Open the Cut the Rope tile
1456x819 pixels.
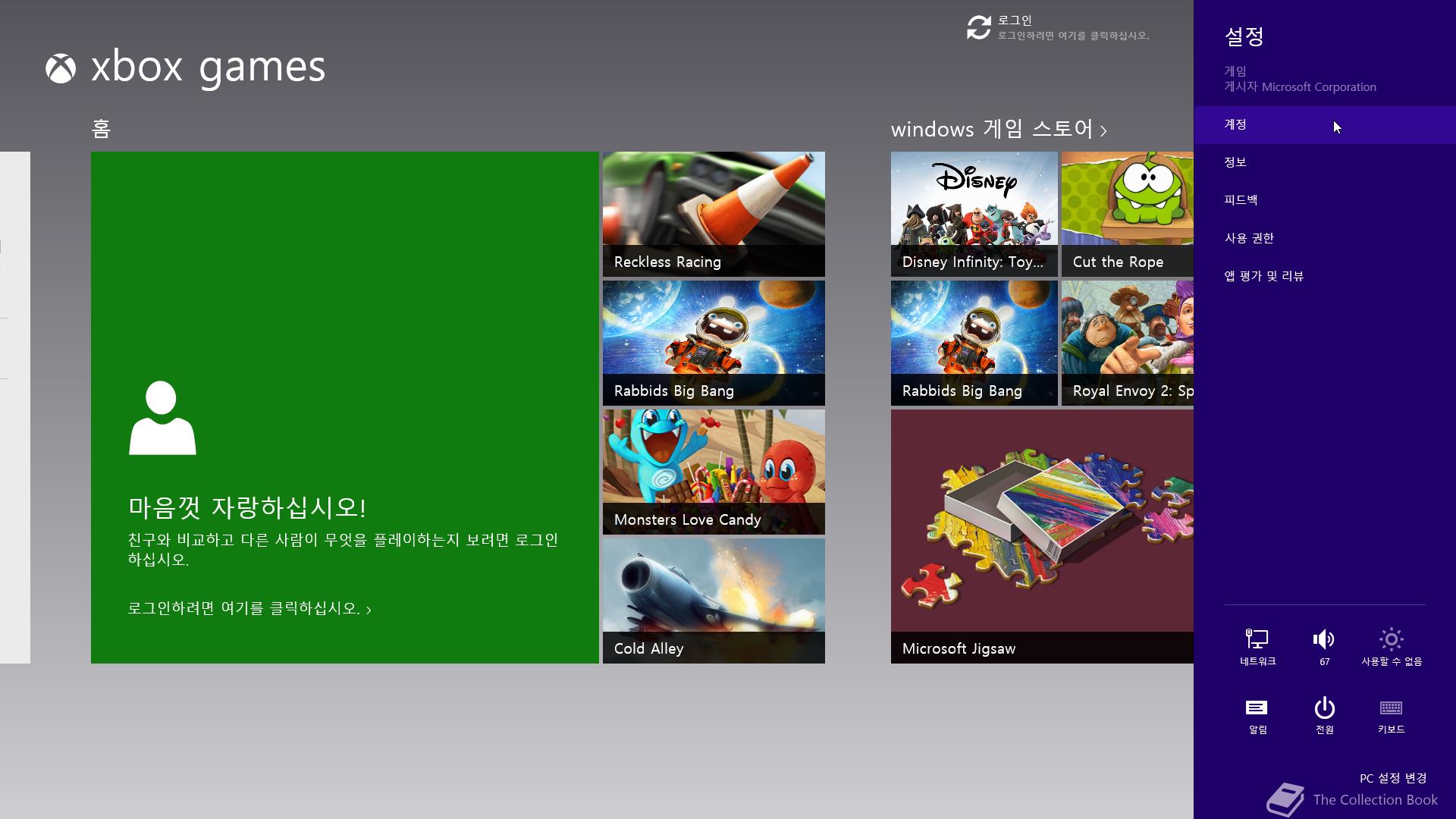(1128, 214)
